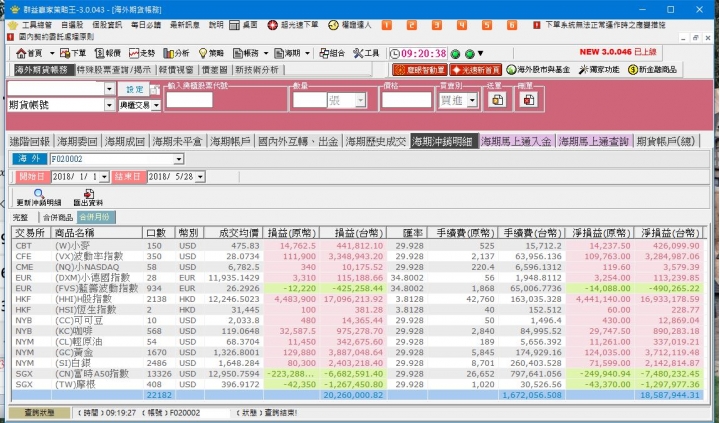
Task: Open 帳務 accounting toolbar icon
Action: tap(237, 53)
